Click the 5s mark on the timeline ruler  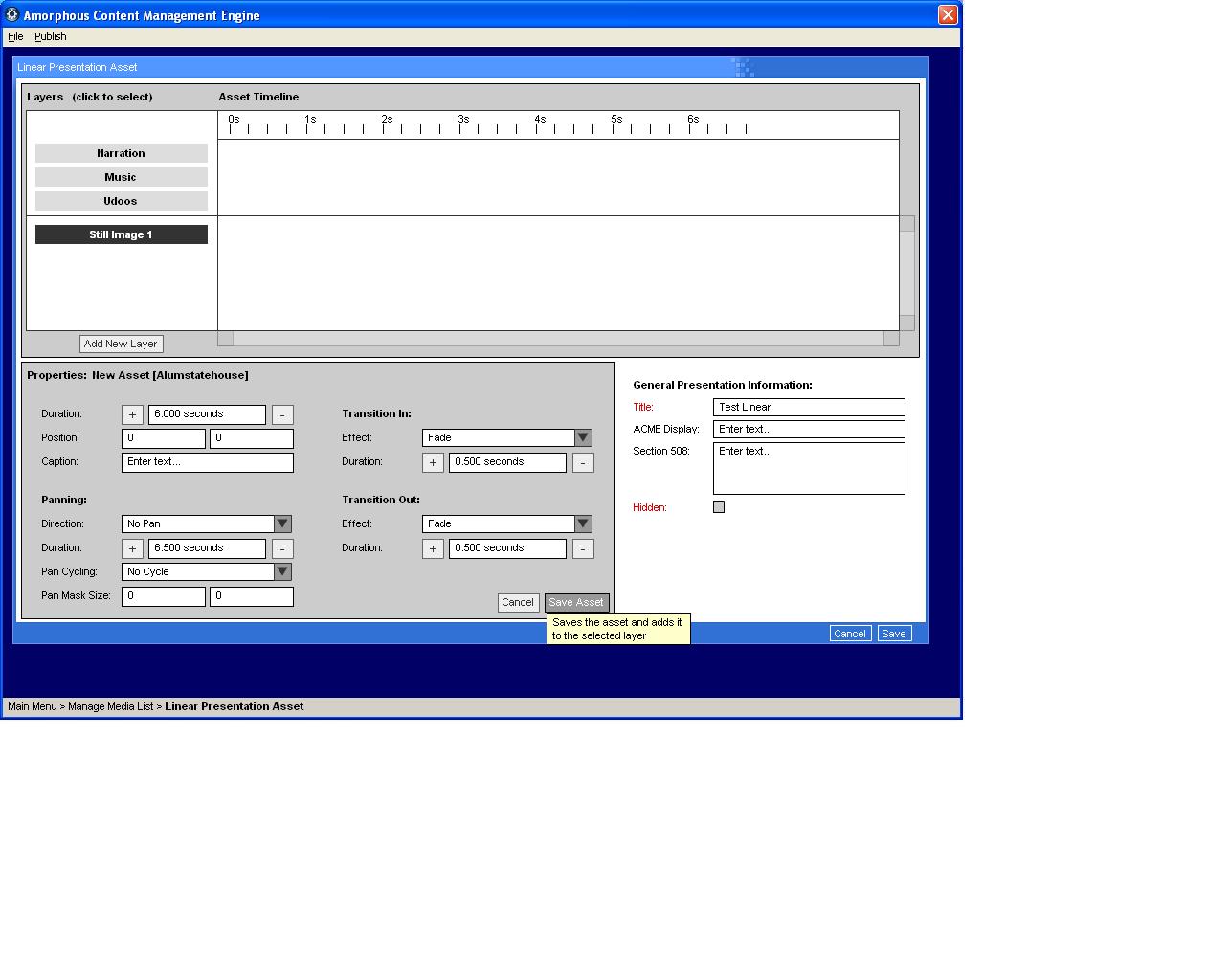click(616, 120)
